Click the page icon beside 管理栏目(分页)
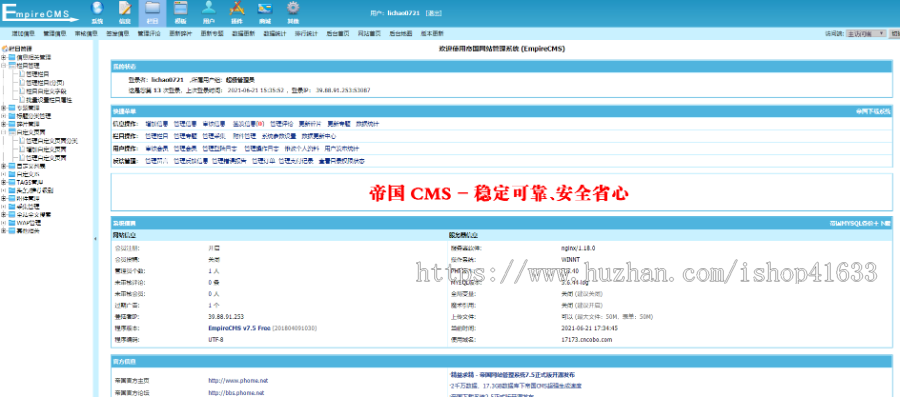 [22, 83]
